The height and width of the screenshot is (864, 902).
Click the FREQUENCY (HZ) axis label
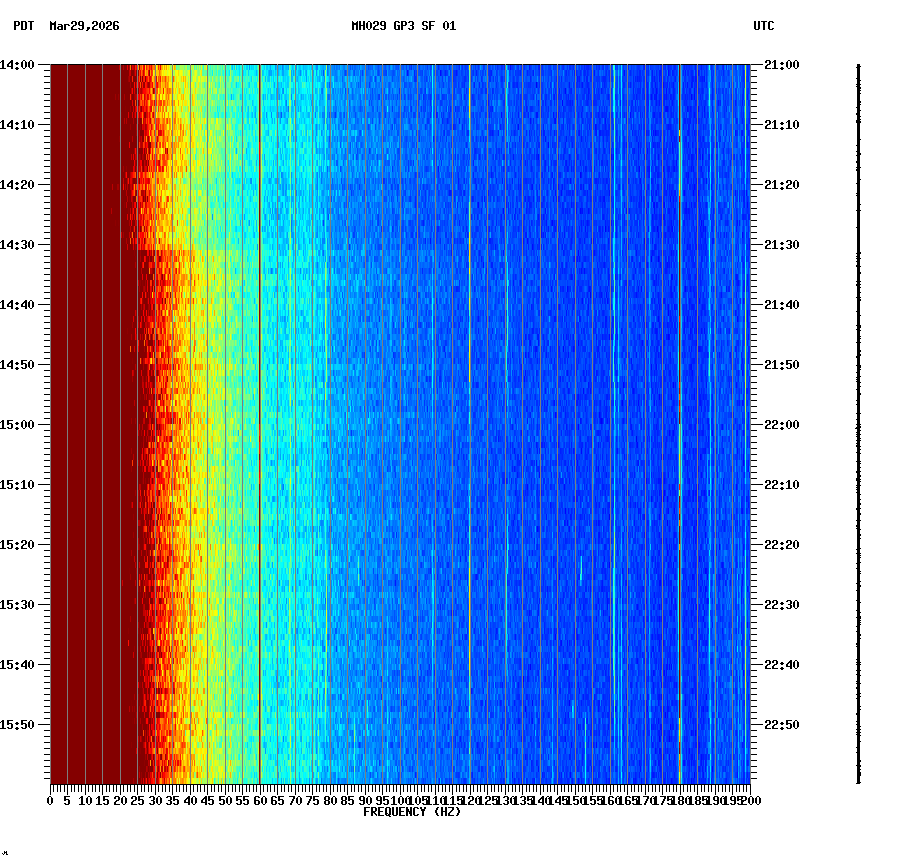412,811
